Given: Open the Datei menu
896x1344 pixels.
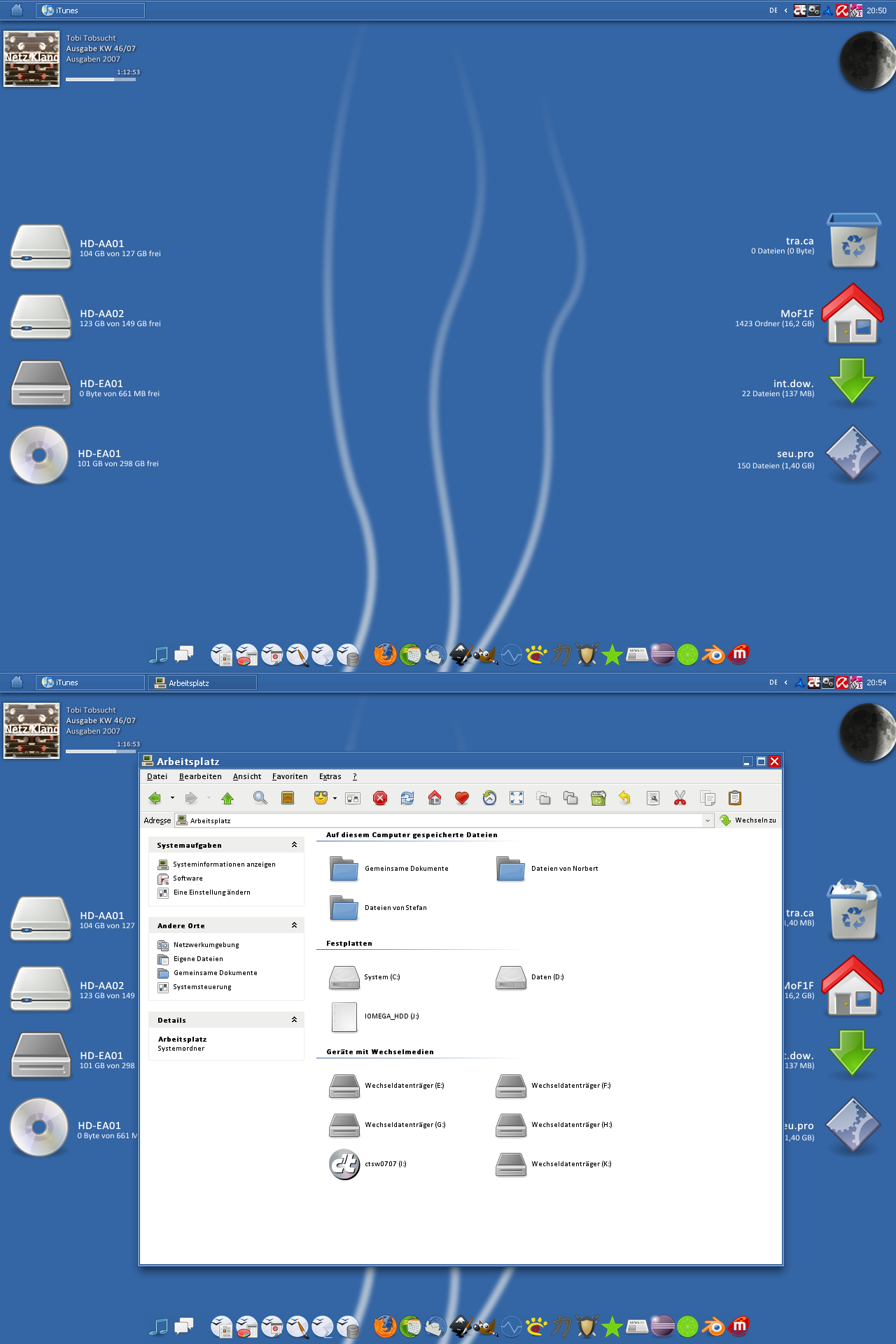Looking at the screenshot, I should click(x=157, y=776).
